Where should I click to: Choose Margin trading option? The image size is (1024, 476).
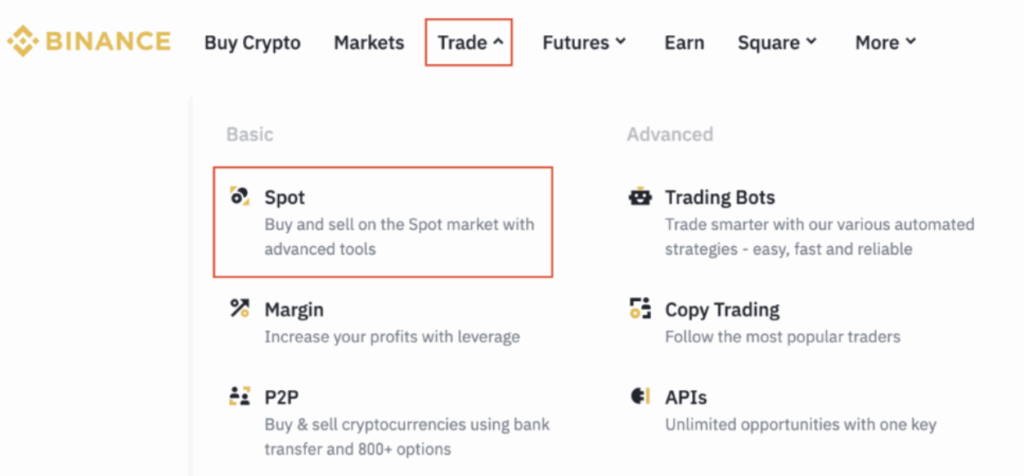[294, 310]
